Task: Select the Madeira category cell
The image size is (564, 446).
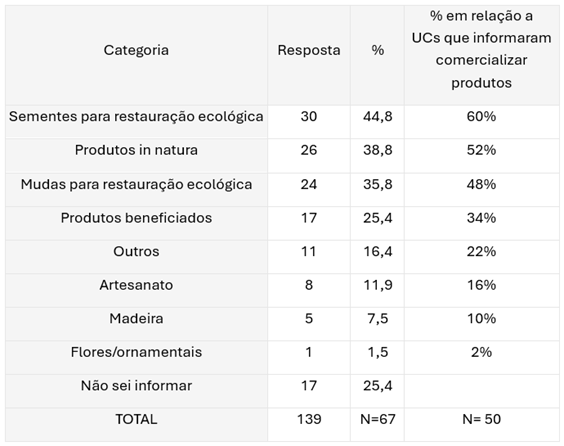Action: pyautogui.click(x=136, y=324)
